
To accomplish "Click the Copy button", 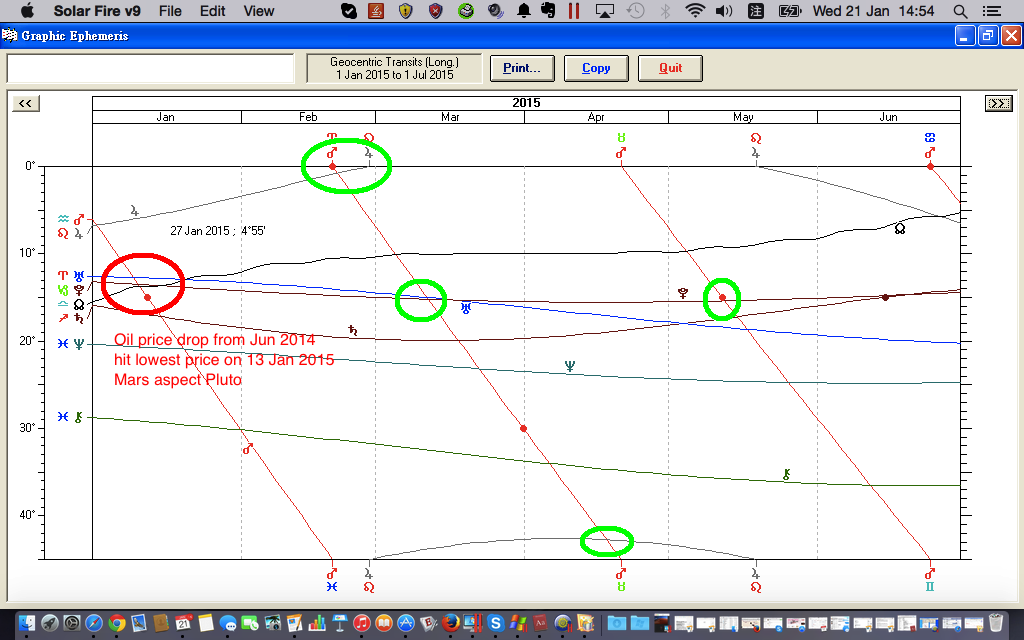I will pos(596,68).
